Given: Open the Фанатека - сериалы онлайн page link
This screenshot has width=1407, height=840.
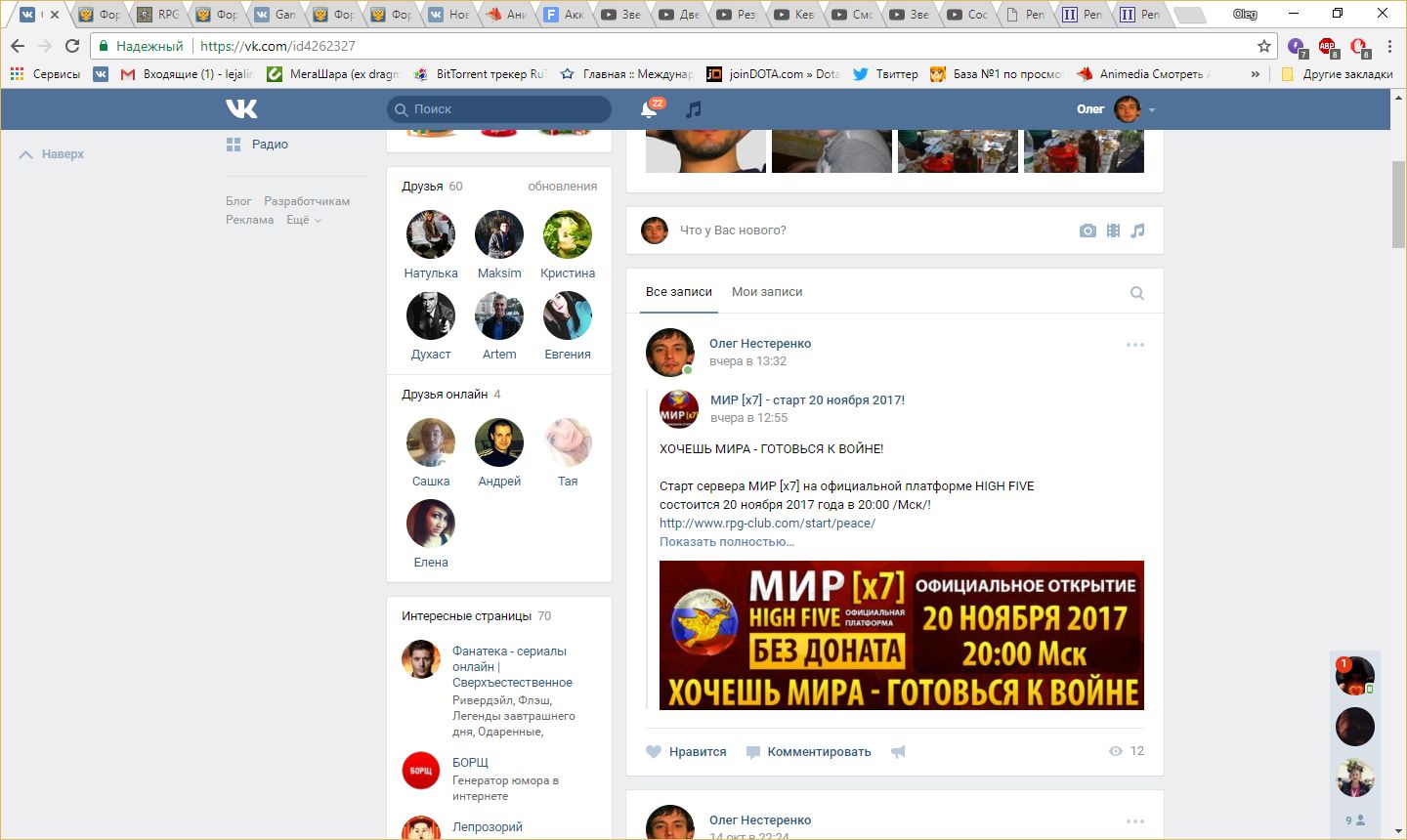Looking at the screenshot, I should 512,667.
